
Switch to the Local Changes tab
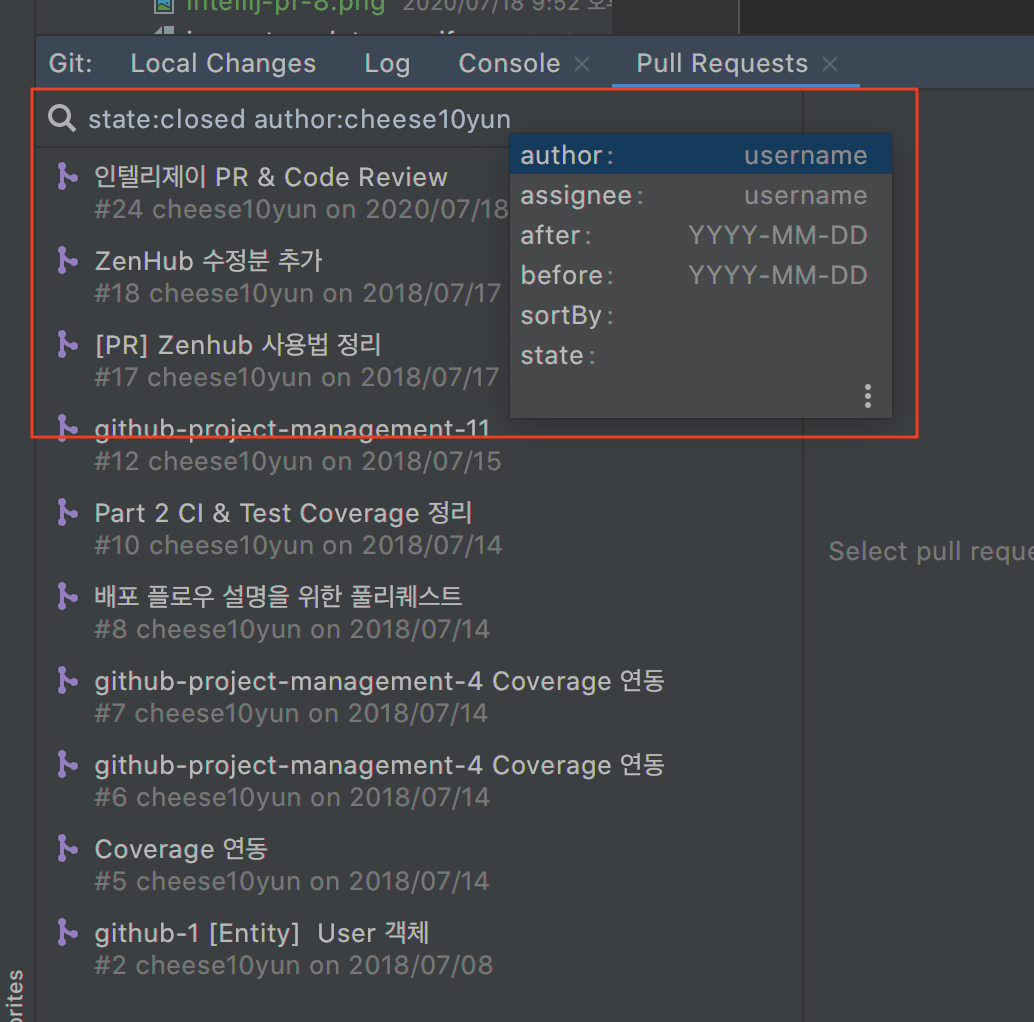223,63
